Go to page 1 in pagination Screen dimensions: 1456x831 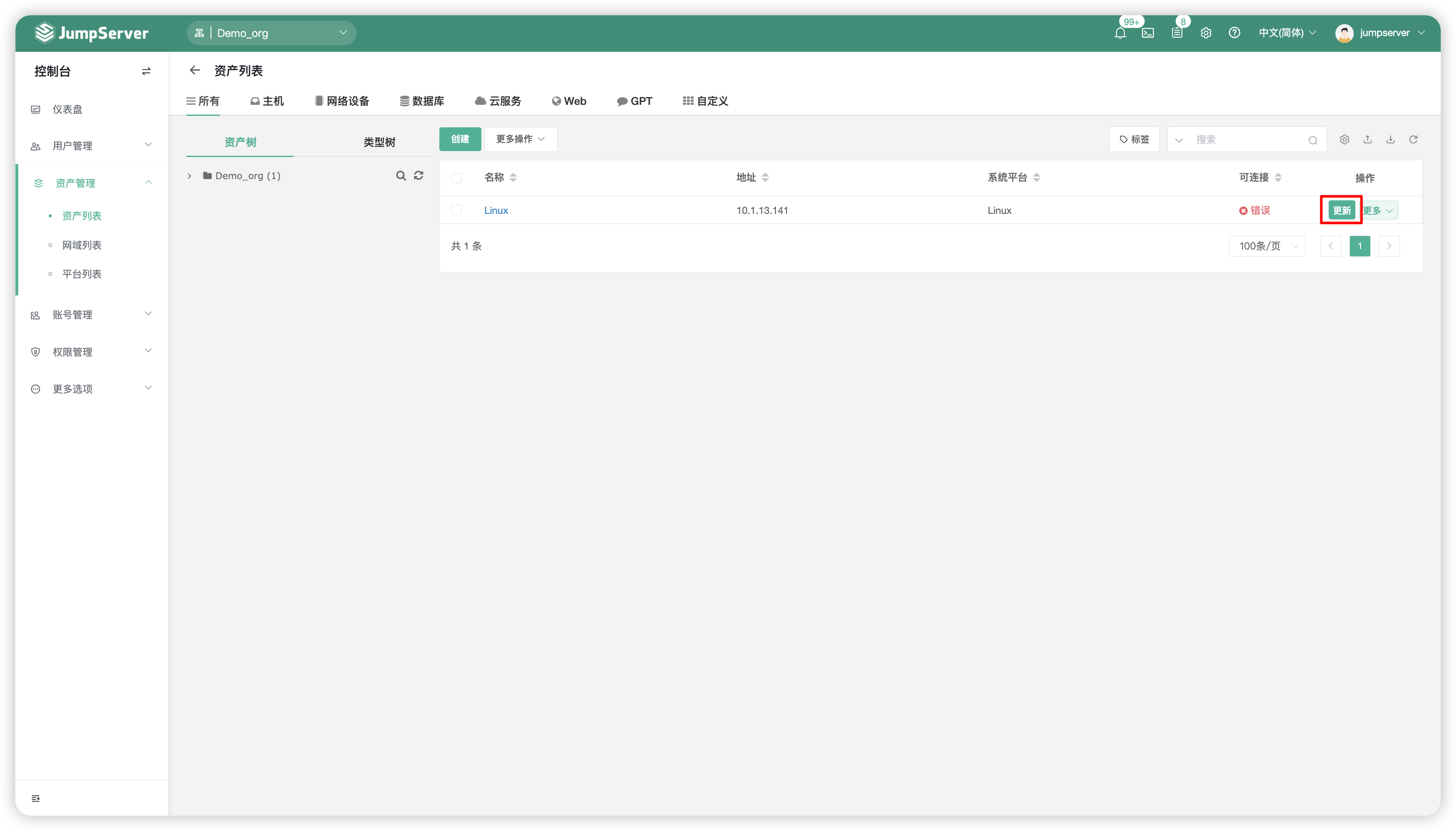(x=1360, y=246)
